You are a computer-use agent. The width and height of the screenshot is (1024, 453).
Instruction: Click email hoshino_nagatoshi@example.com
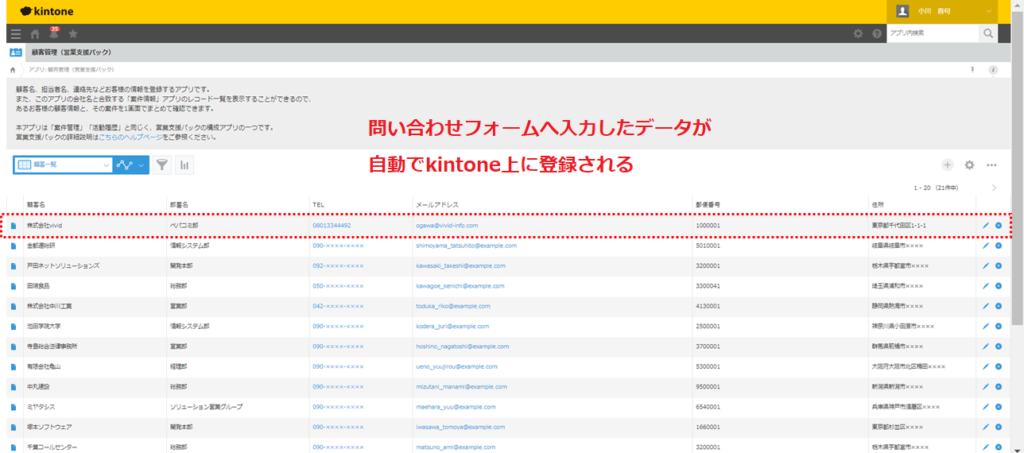[x=462, y=346]
